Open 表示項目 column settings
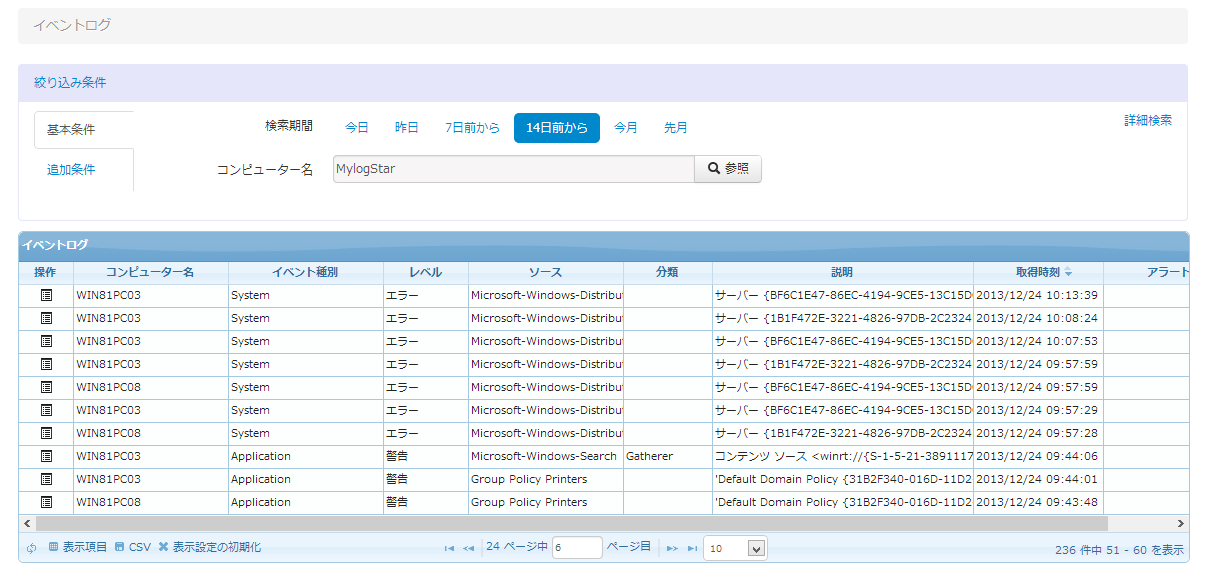Image resolution: width=1206 pixels, height=566 pixels. pos(77,547)
